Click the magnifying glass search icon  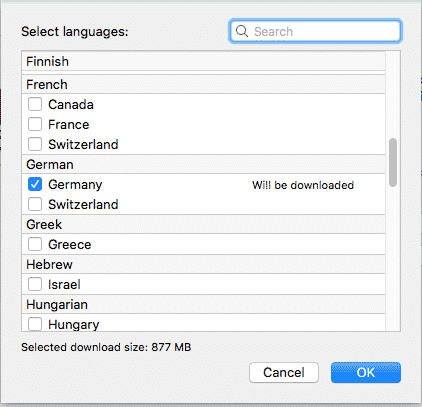242,31
